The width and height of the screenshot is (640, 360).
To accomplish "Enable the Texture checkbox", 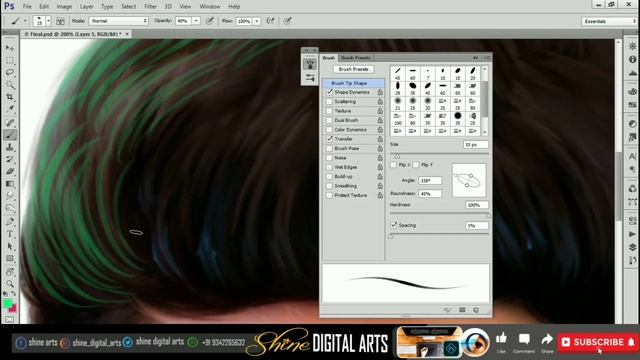I will tap(329, 111).
